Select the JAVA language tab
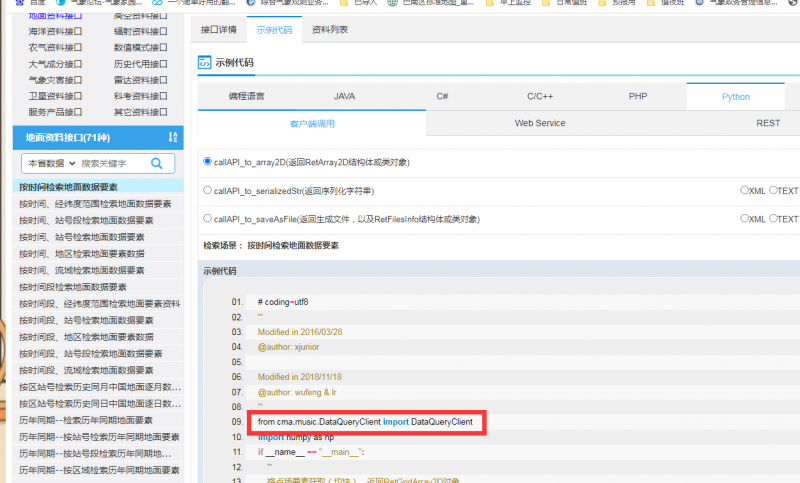Image resolution: width=800 pixels, height=483 pixels. 344,96
